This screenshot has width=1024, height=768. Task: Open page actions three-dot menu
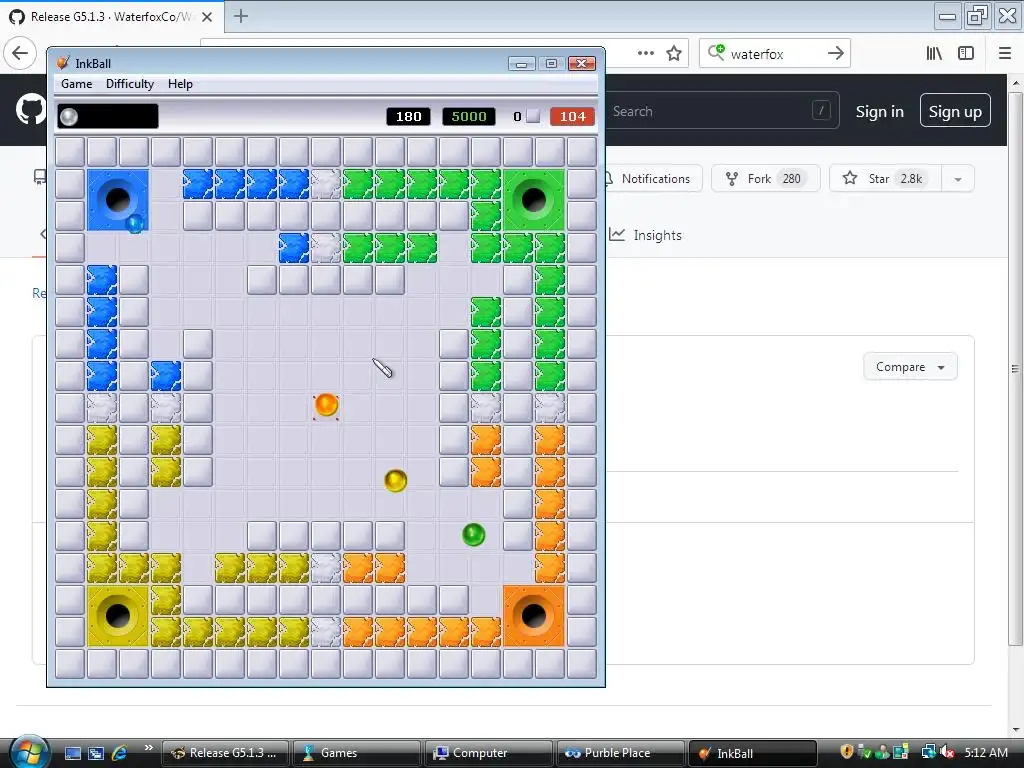click(x=645, y=53)
